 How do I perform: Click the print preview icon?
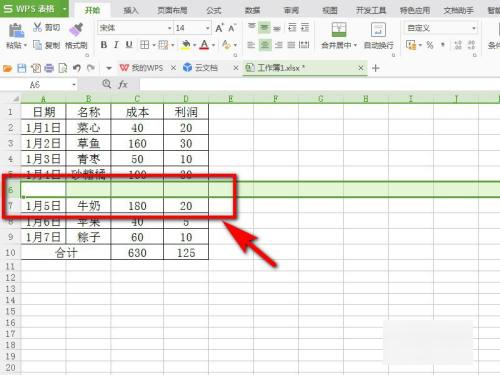63,68
